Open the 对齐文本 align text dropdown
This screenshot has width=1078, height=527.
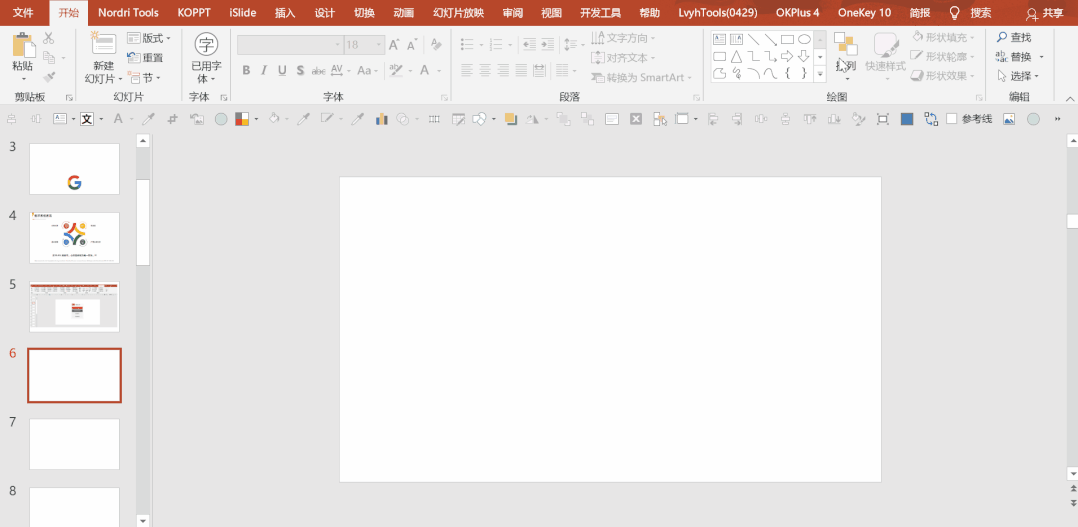pos(624,58)
